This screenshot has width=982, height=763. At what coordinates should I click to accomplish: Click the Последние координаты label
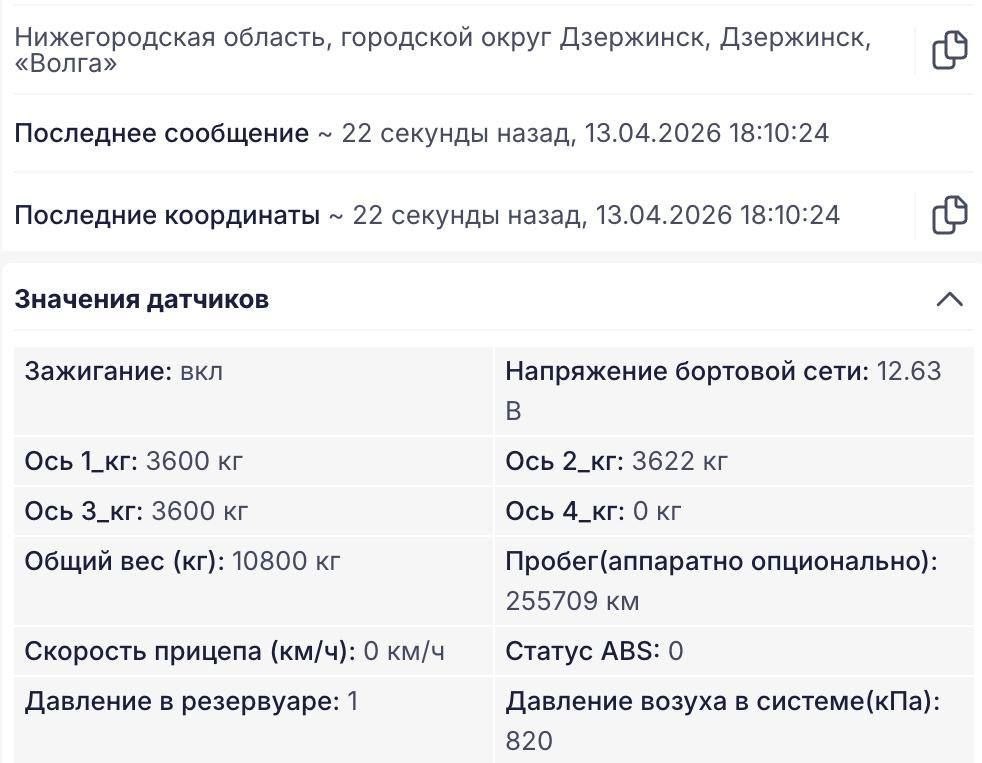coord(167,215)
